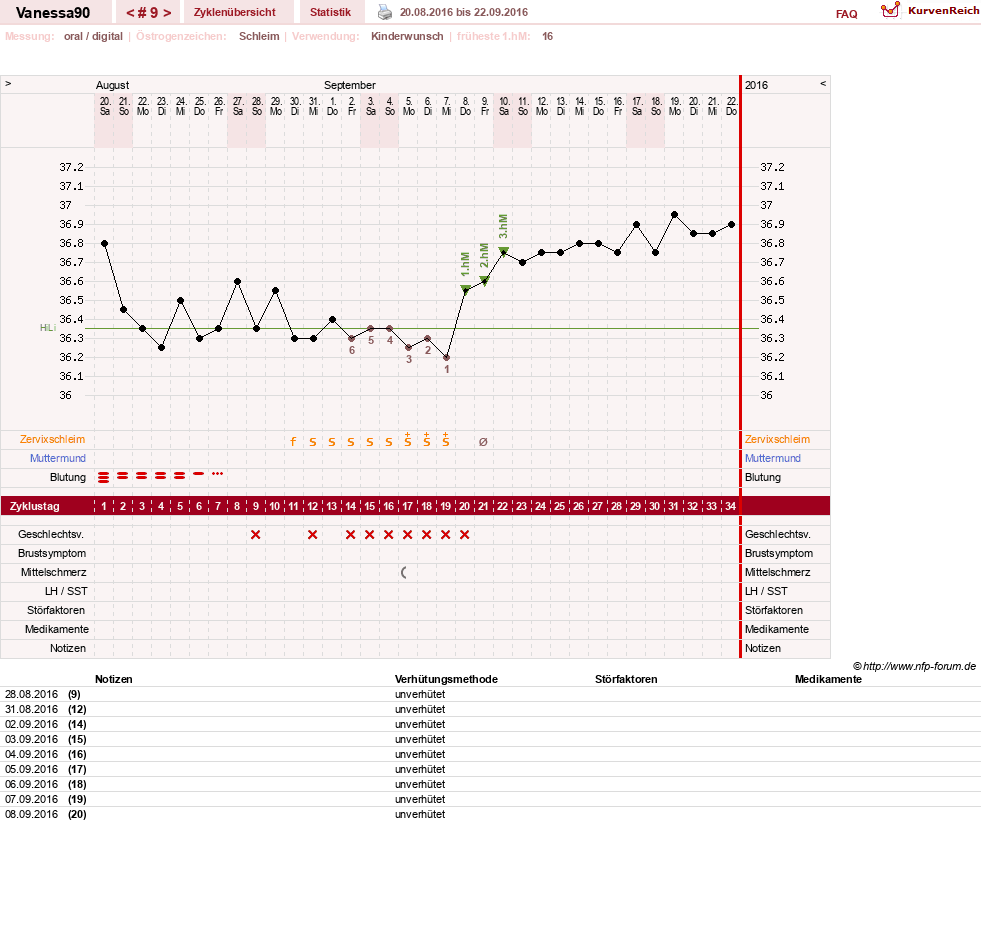Click notes row dated 08.09.2016

pos(490,814)
